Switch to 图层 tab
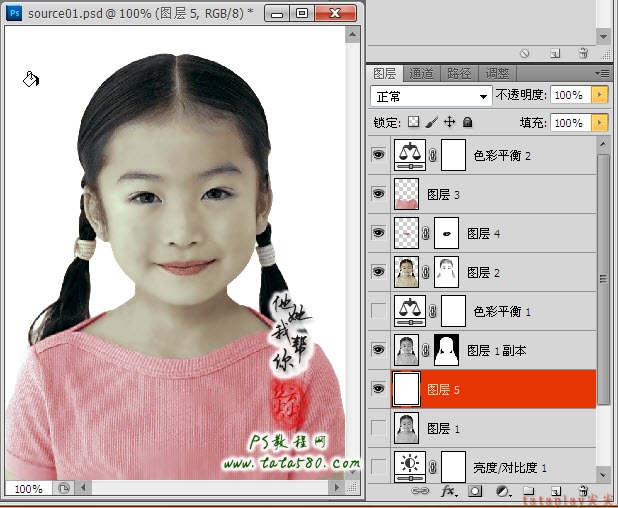The height and width of the screenshot is (508, 618). [385, 74]
